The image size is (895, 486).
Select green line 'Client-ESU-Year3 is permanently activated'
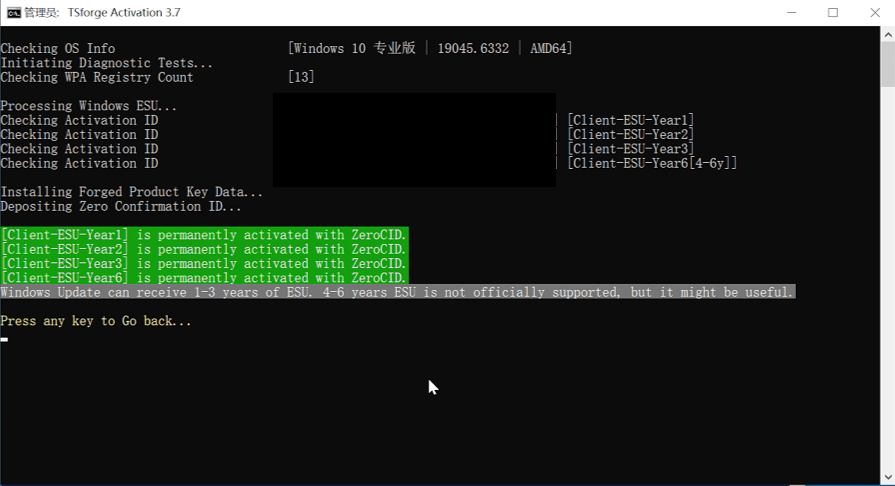click(x=204, y=264)
